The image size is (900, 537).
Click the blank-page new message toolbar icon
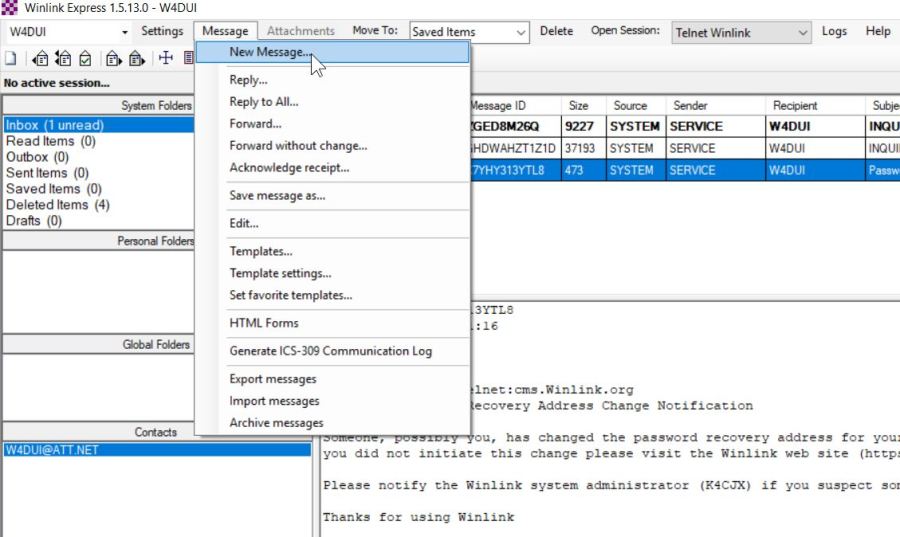click(x=10, y=58)
